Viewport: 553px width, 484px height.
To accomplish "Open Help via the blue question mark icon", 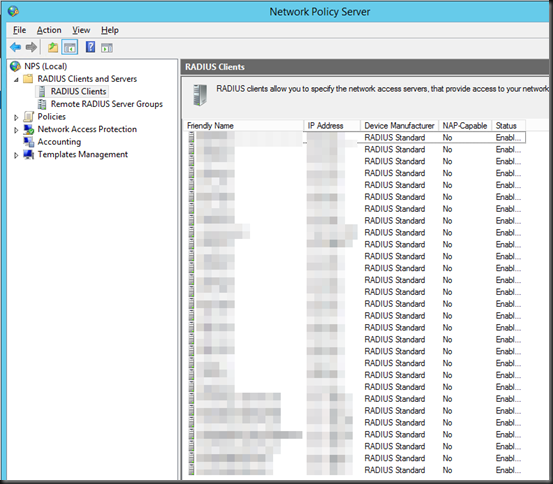I will point(90,47).
